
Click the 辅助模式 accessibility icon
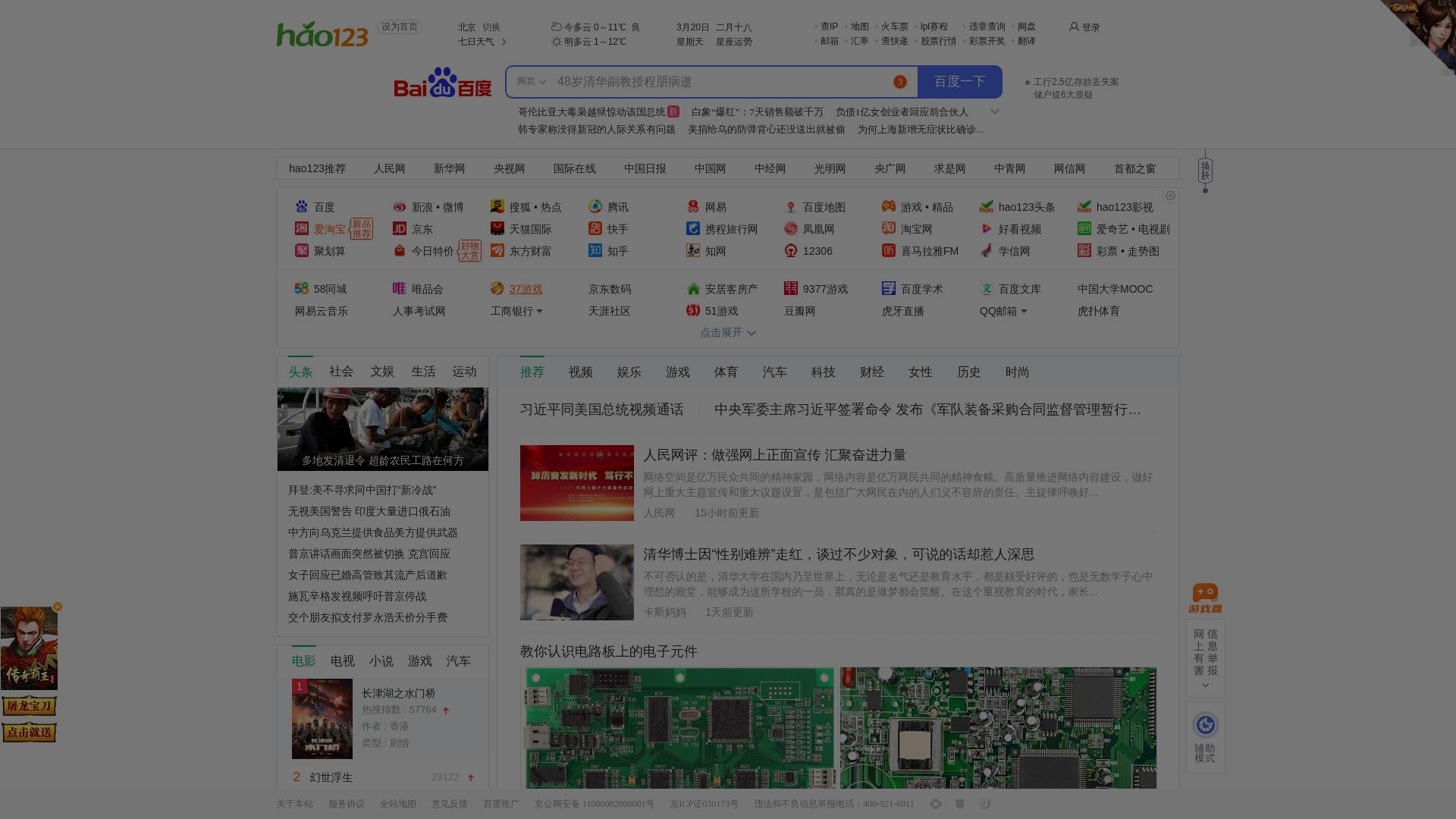(x=1205, y=725)
